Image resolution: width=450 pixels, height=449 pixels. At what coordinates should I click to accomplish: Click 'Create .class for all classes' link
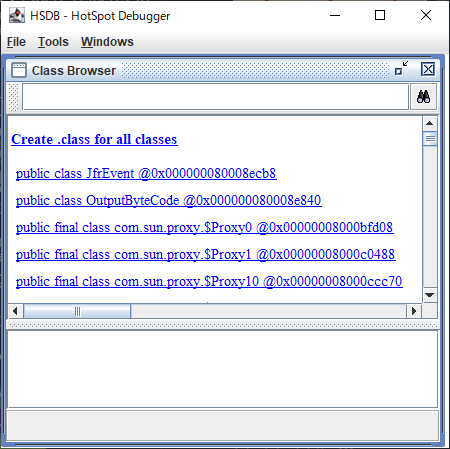pyautogui.click(x=94, y=139)
